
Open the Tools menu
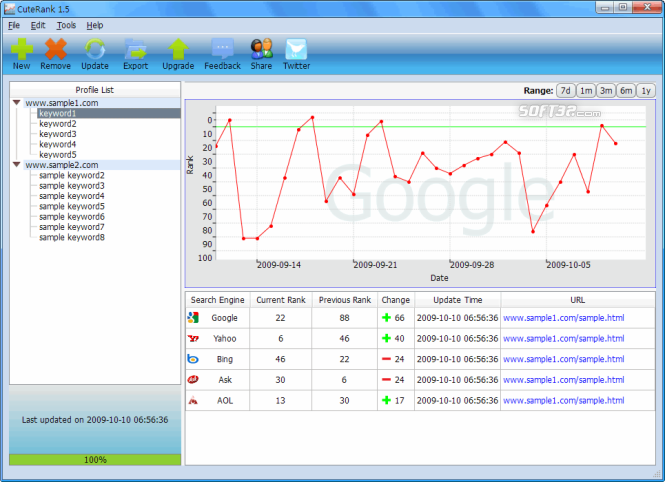66,25
